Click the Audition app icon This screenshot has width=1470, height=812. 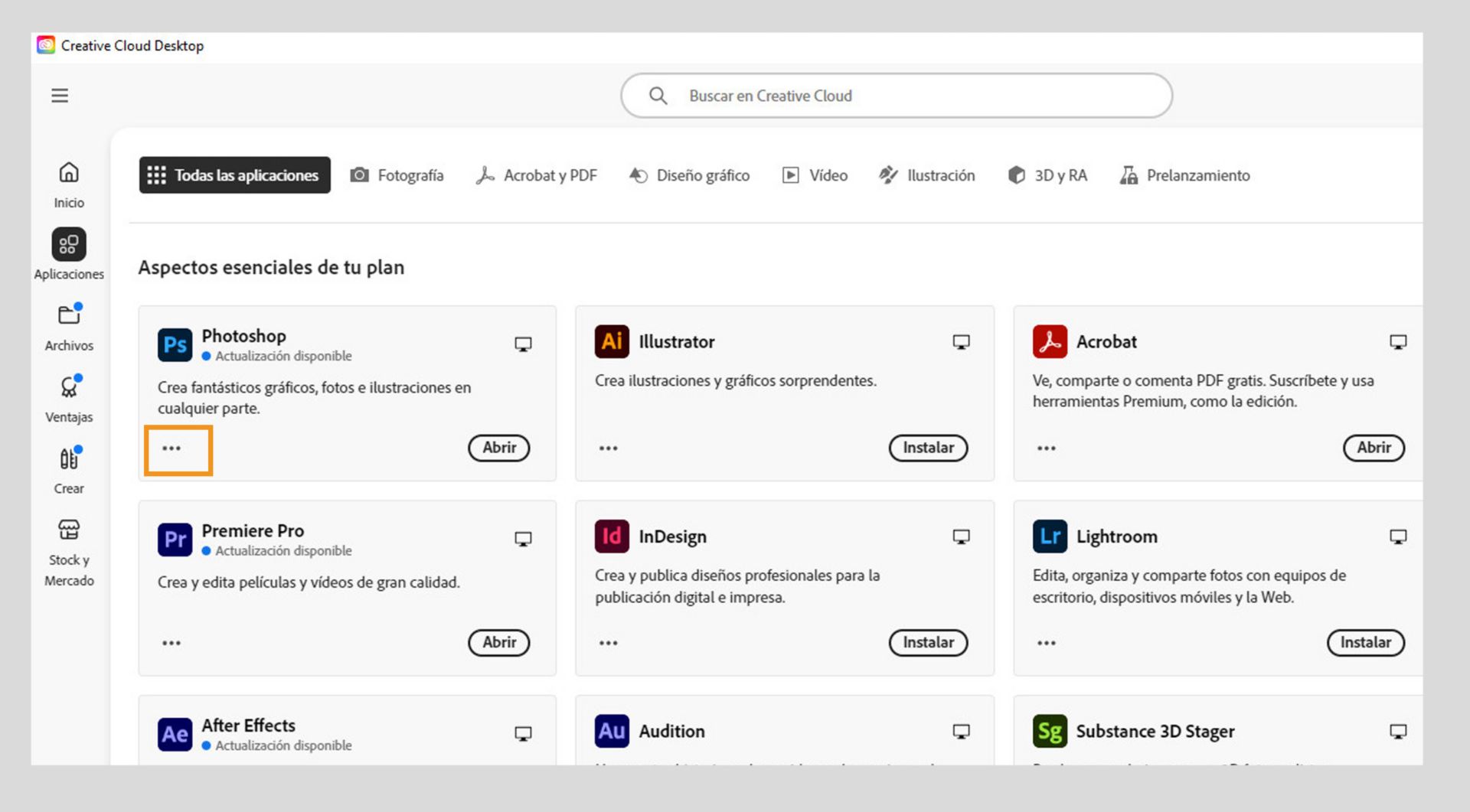tap(612, 731)
